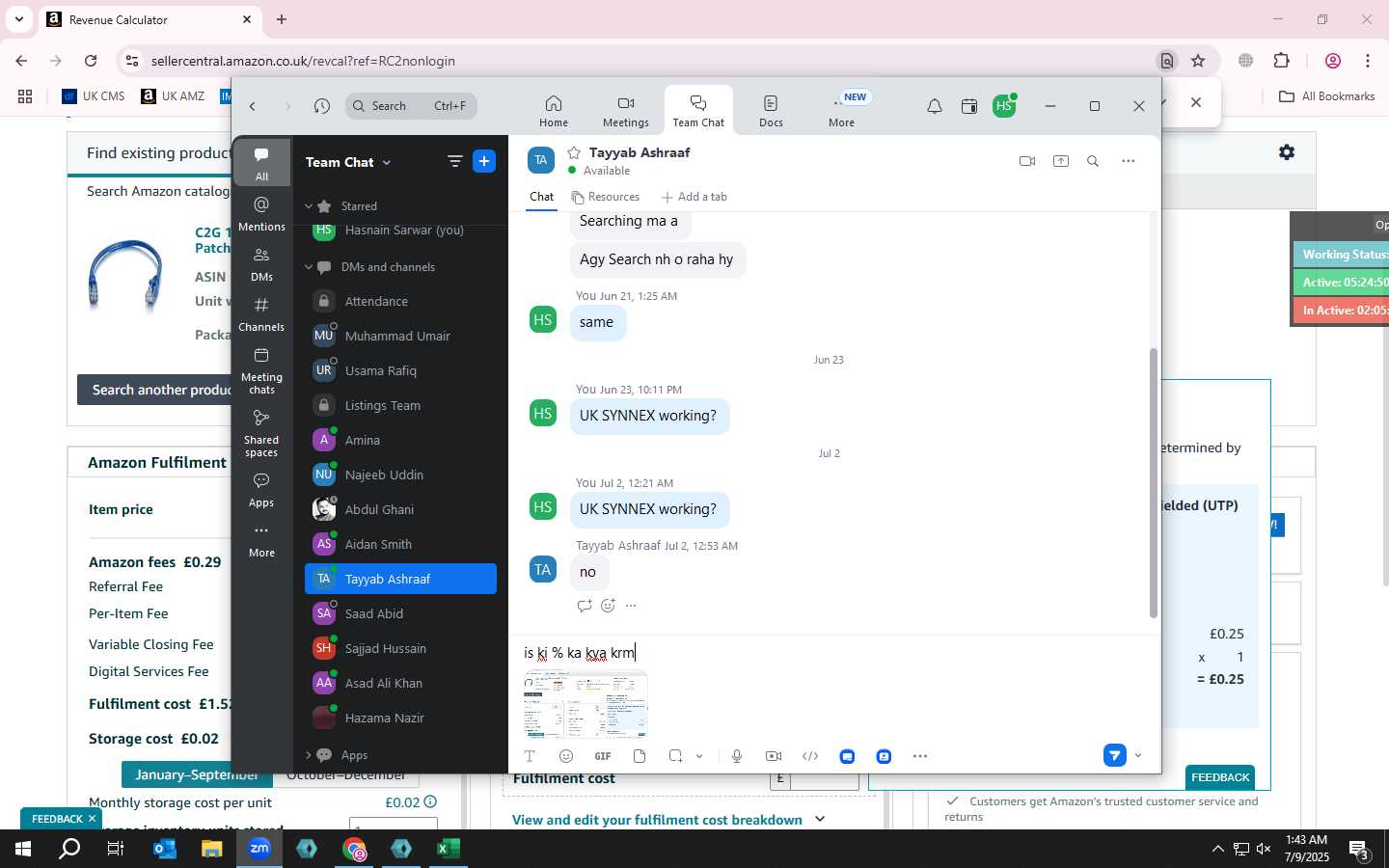Image resolution: width=1389 pixels, height=868 pixels.
Task: Go back with Zoom's back arrow
Action: 253,106
